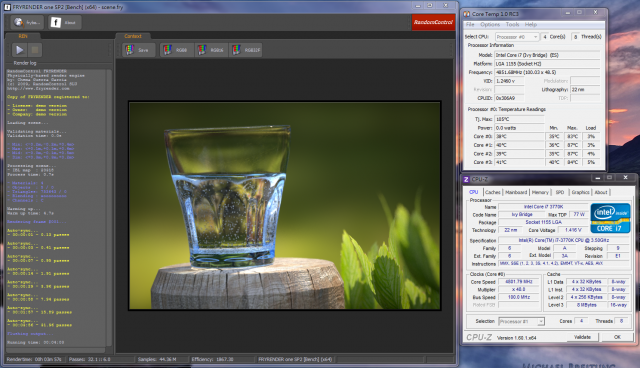The image size is (640, 368).
Task: Click the Lithography value 22 nm
Action: tap(585, 89)
